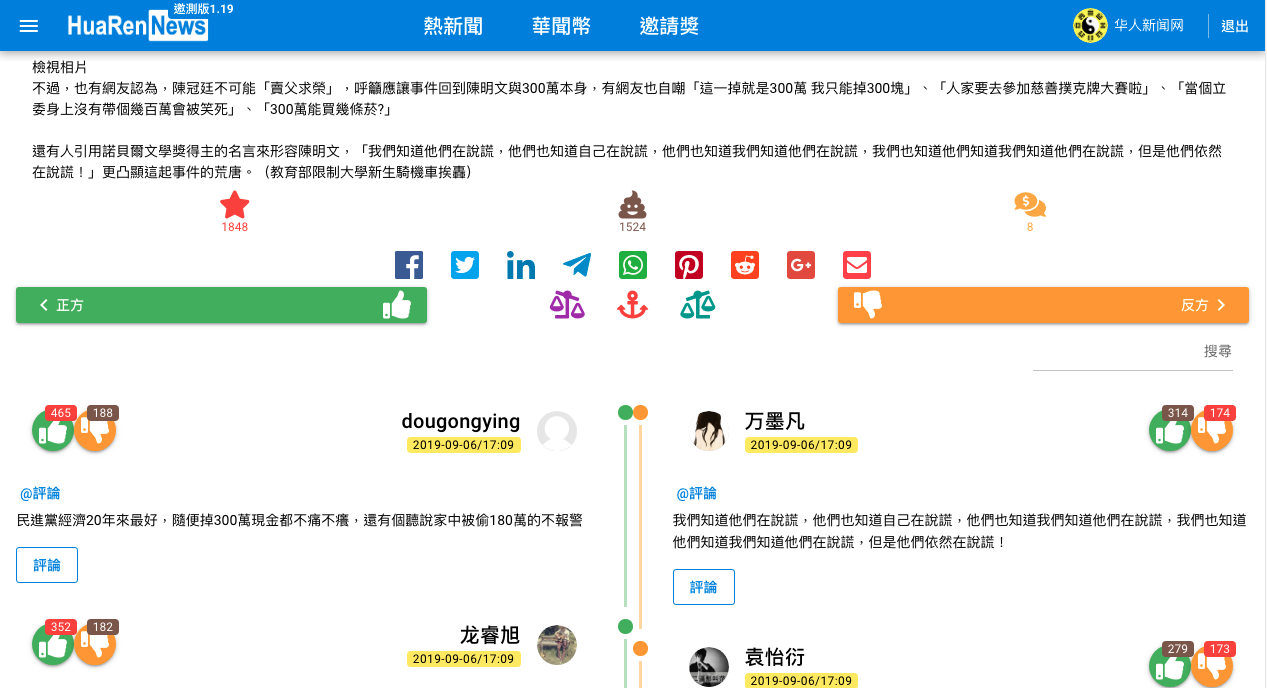
Task: Click the yin-yang logo next to 华人新闻网
Action: click(1088, 26)
